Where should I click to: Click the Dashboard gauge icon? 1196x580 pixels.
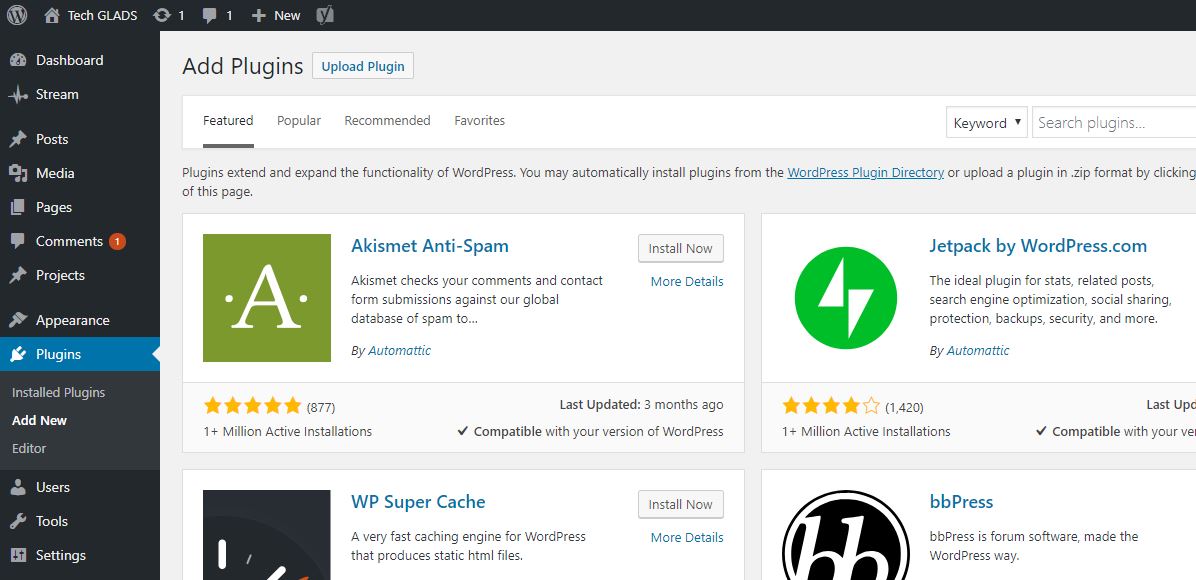[18, 60]
